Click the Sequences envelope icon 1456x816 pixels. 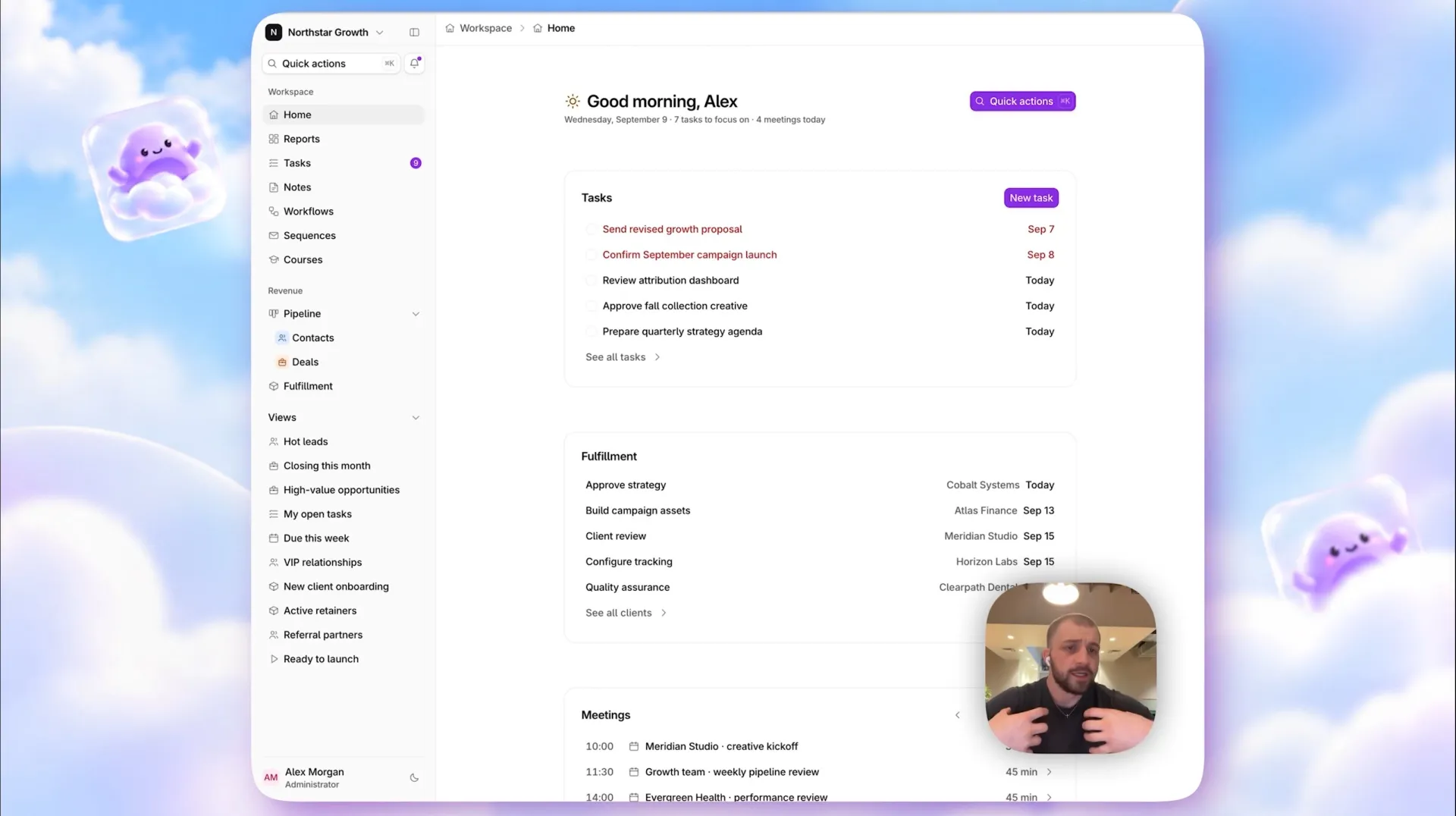(x=274, y=236)
